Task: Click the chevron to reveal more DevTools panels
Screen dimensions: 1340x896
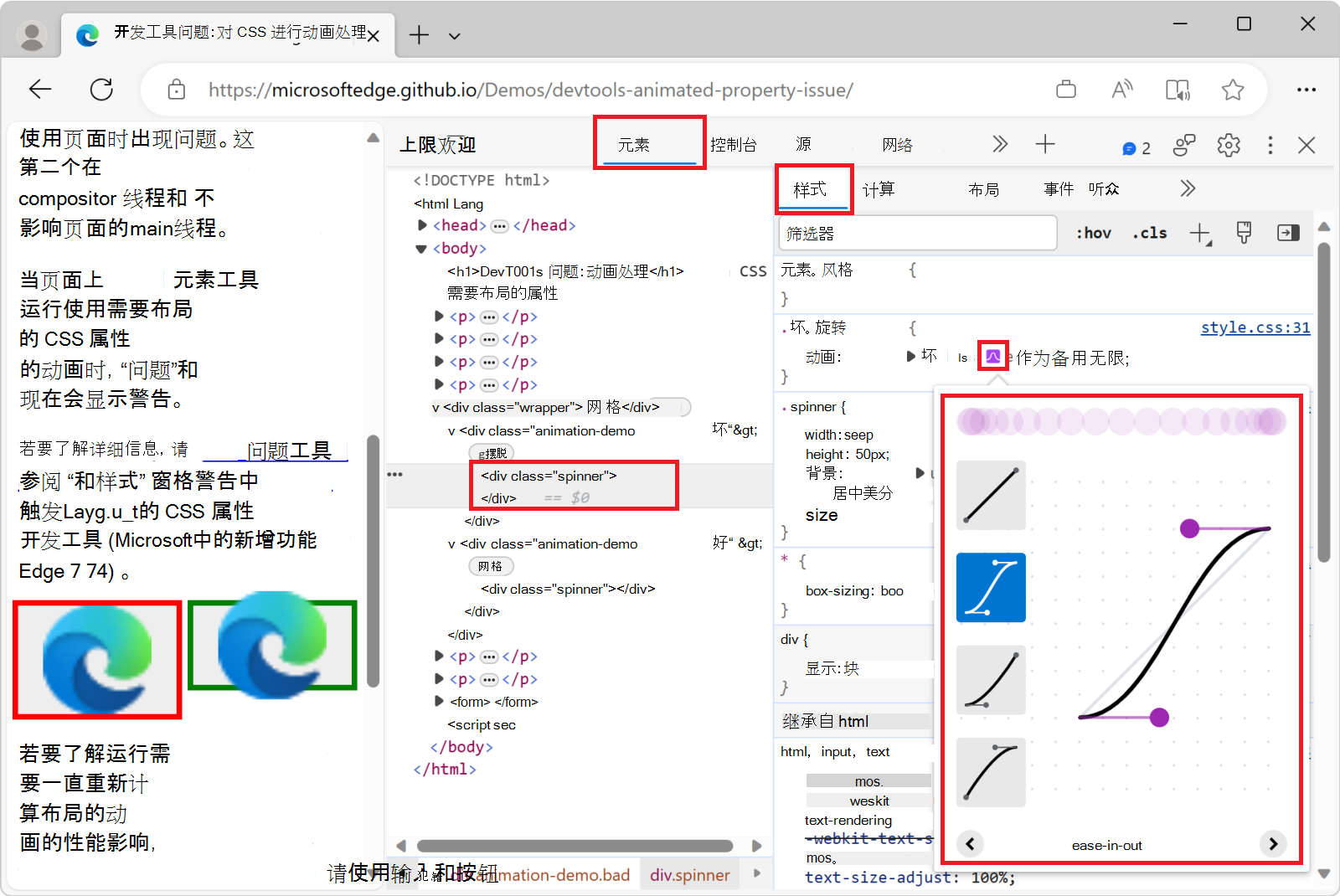Action: click(1000, 144)
